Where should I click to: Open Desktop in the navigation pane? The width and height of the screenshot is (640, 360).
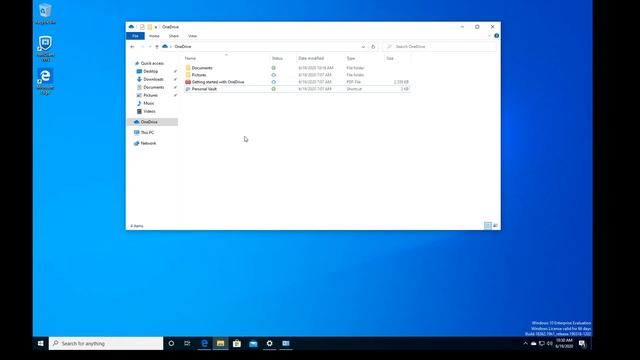(150, 71)
